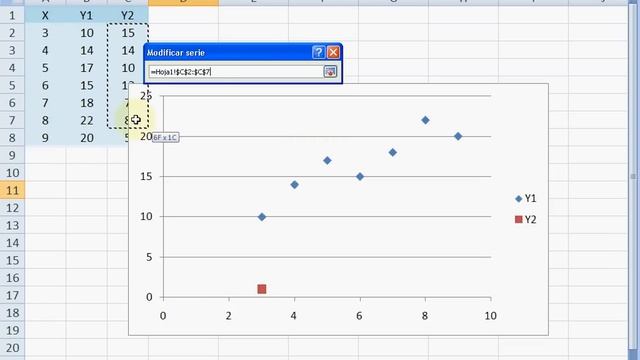Click the Y1 diamond marker at x equals 9

coord(458,136)
